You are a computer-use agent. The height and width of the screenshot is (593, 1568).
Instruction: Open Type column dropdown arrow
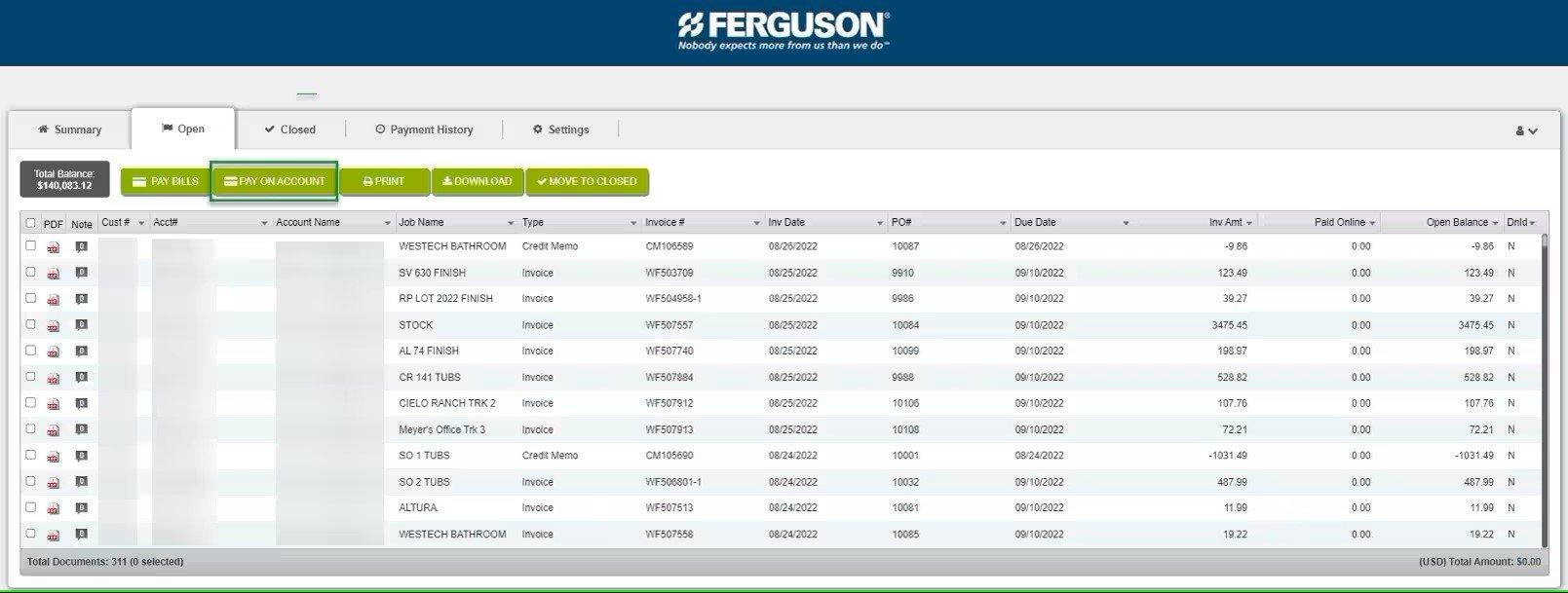pyautogui.click(x=633, y=223)
